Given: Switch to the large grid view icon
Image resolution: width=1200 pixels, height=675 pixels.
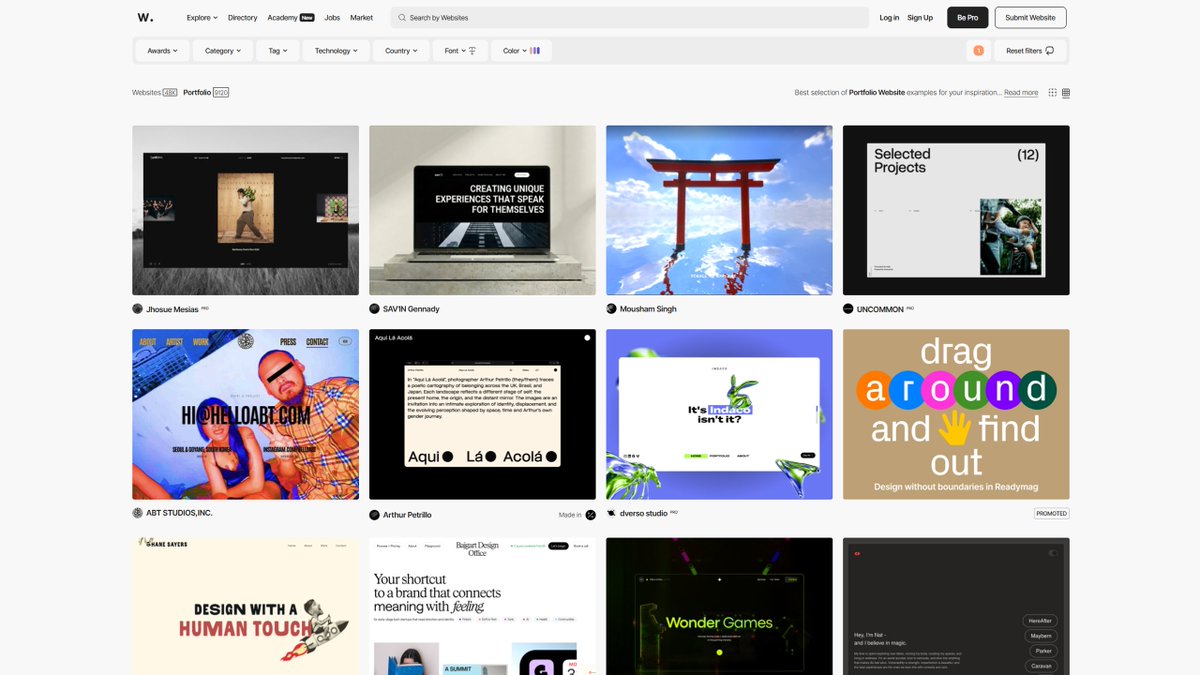Looking at the screenshot, I should pos(1052,93).
